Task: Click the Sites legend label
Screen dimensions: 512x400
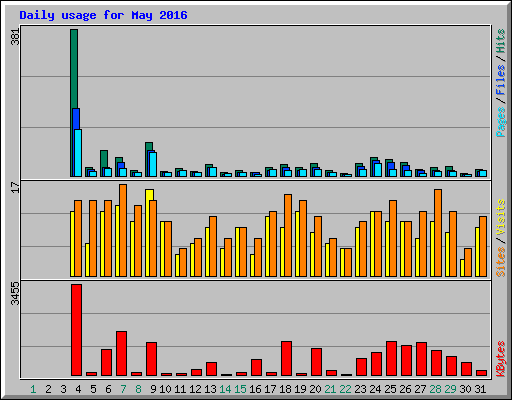Action: click(500, 262)
